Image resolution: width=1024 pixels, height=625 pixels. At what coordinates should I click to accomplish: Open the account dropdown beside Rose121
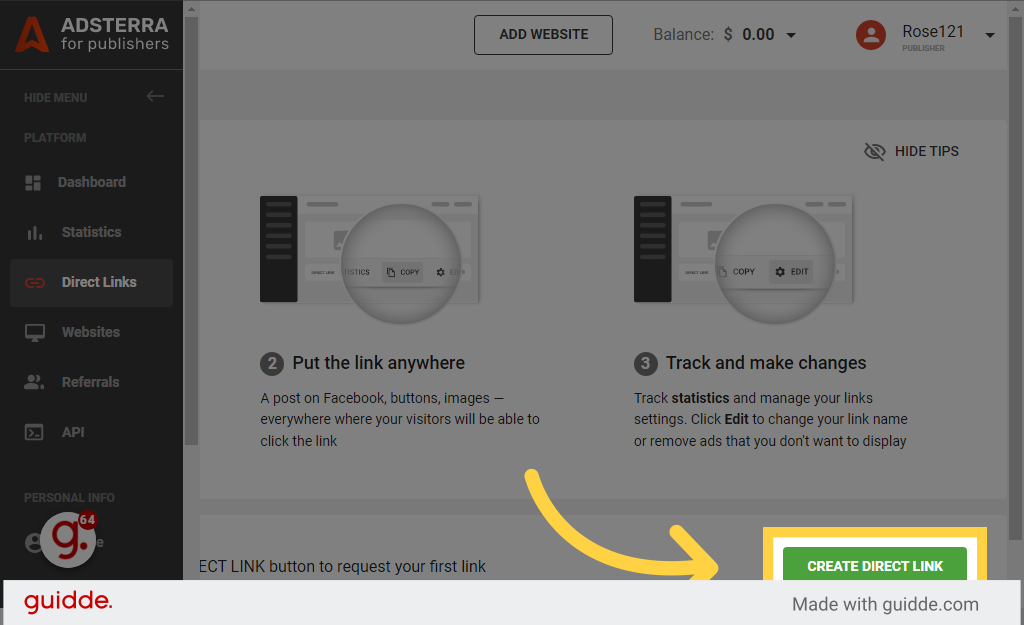click(989, 34)
